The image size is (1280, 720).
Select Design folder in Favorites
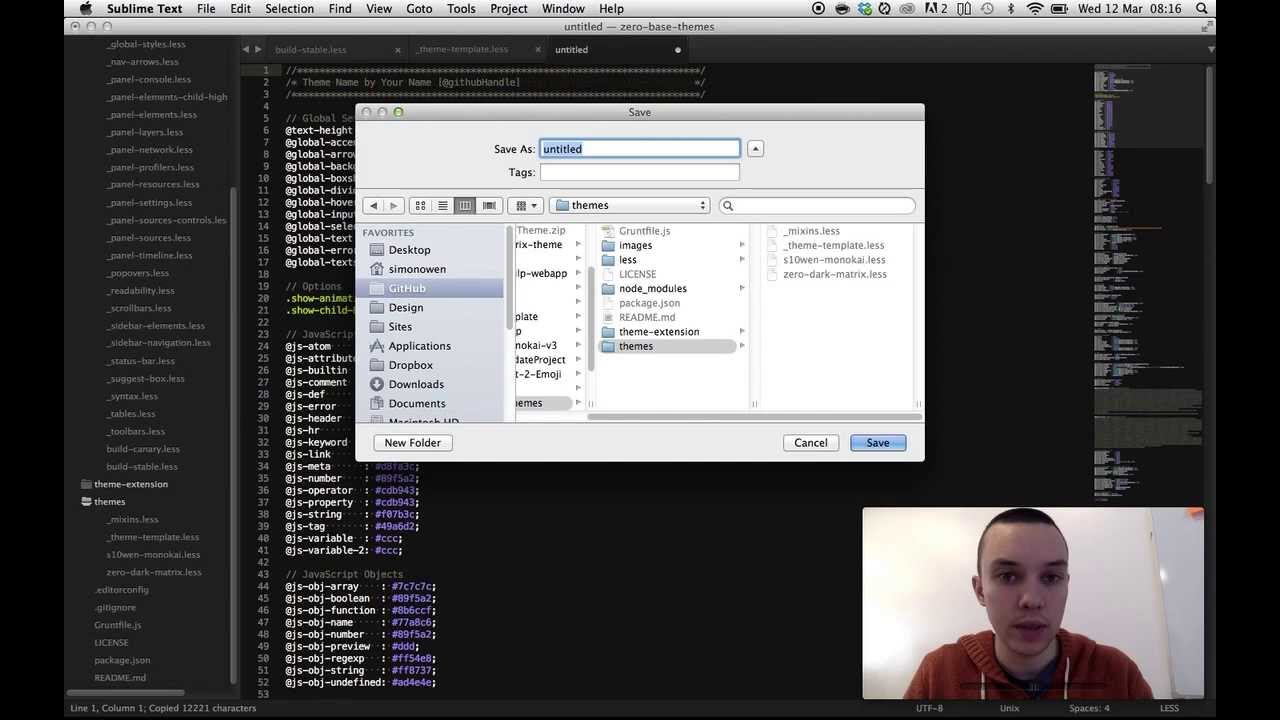click(406, 307)
